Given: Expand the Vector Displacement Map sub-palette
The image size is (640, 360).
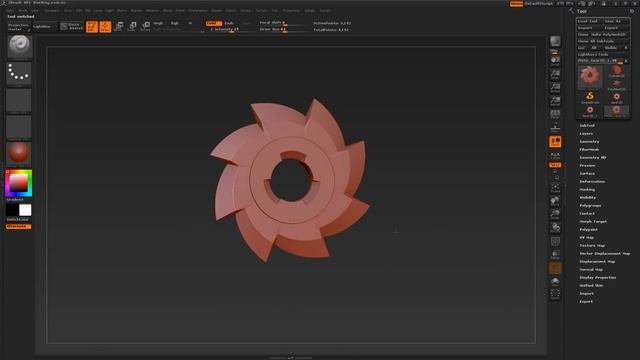Looking at the screenshot, I should pyautogui.click(x=604, y=253).
